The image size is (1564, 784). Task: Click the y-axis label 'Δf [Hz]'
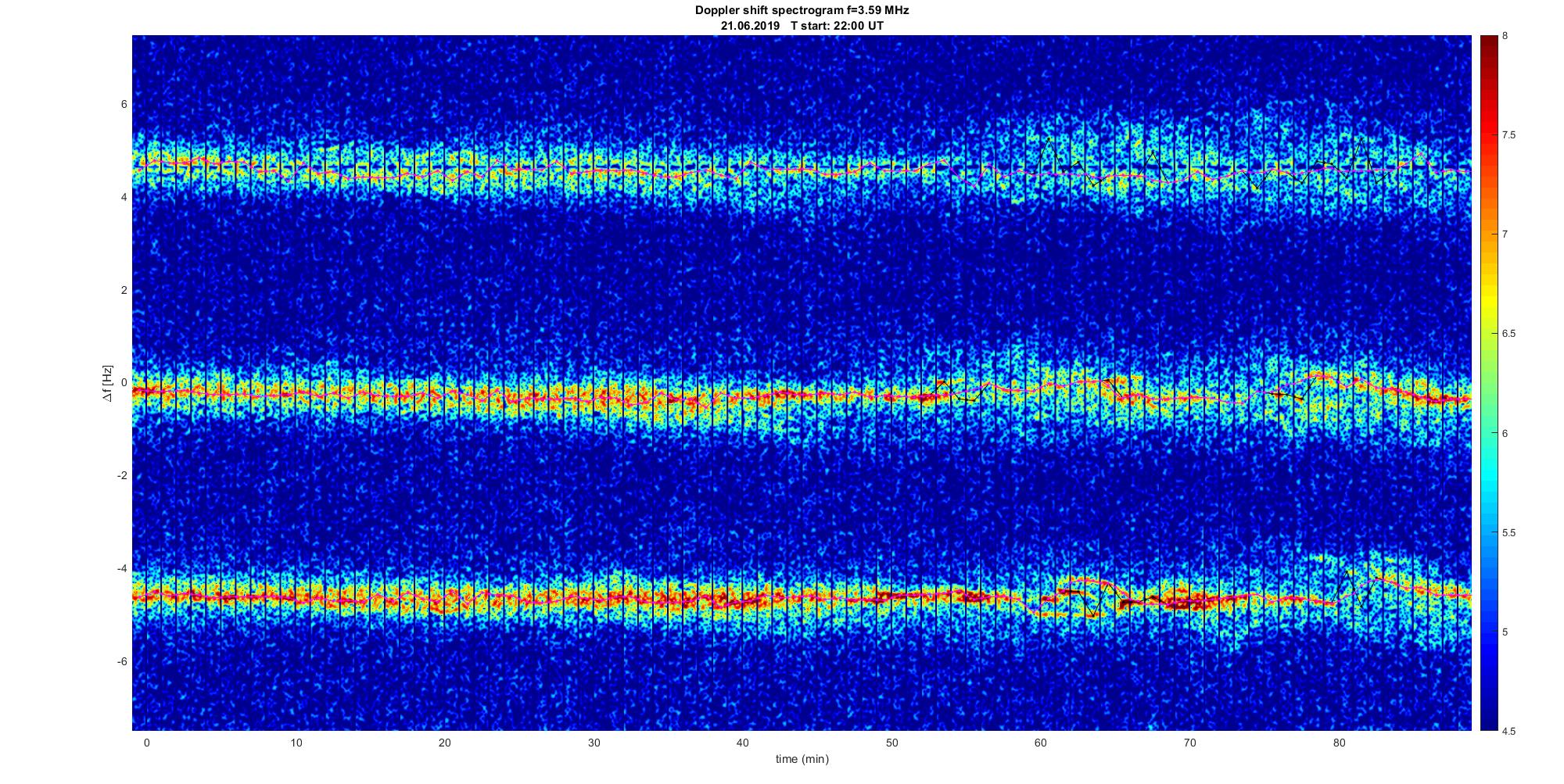(109, 383)
